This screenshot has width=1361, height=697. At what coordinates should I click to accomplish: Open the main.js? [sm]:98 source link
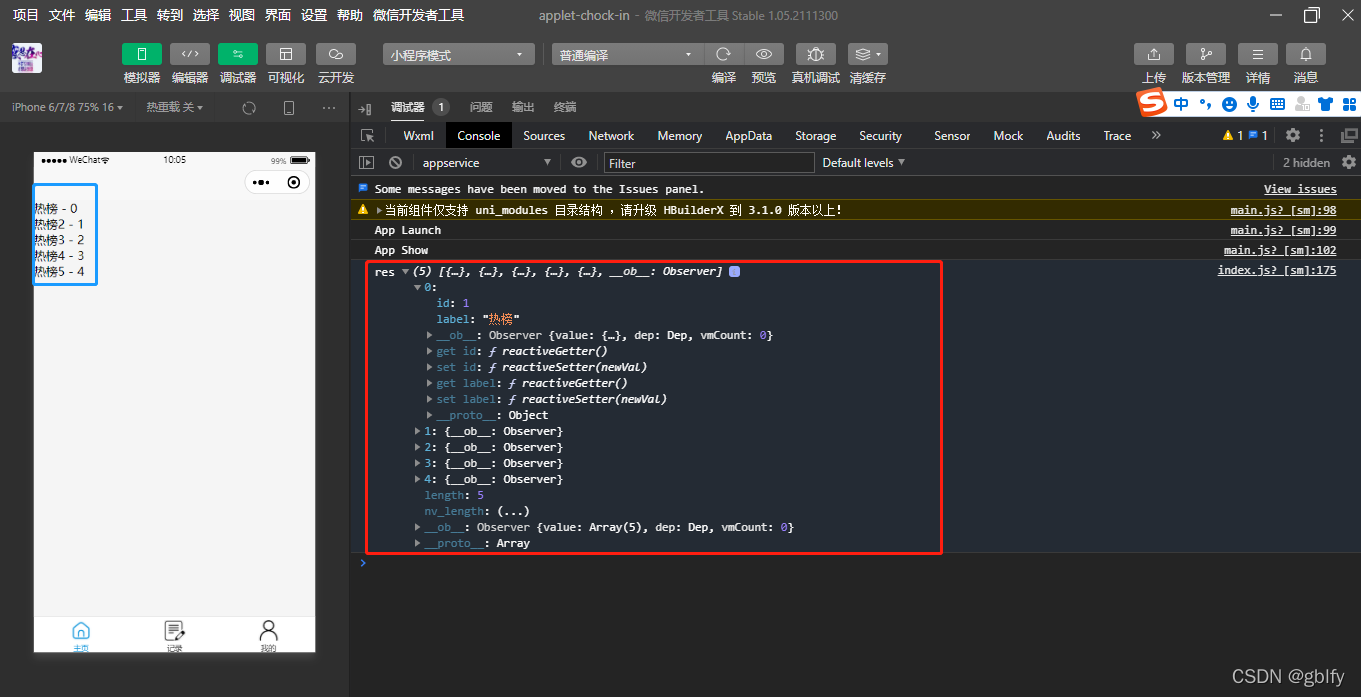click(1283, 210)
